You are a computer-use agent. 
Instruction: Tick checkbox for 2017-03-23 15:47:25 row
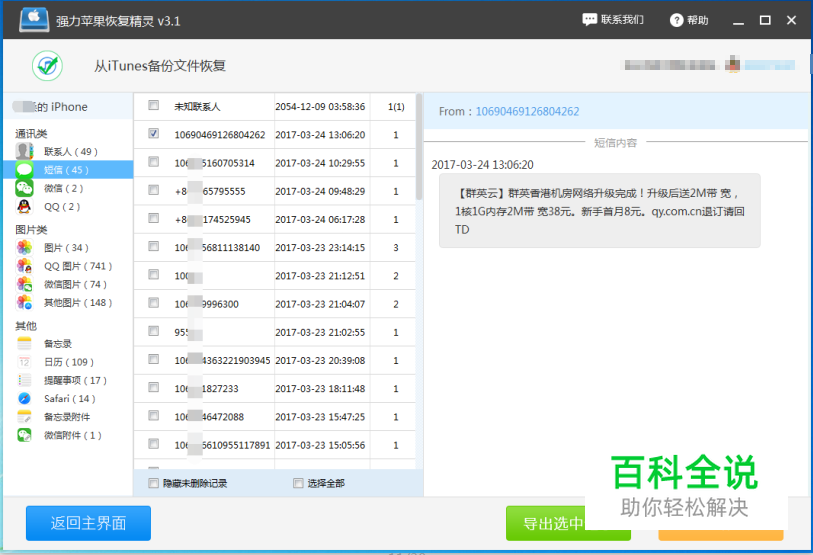coord(153,415)
